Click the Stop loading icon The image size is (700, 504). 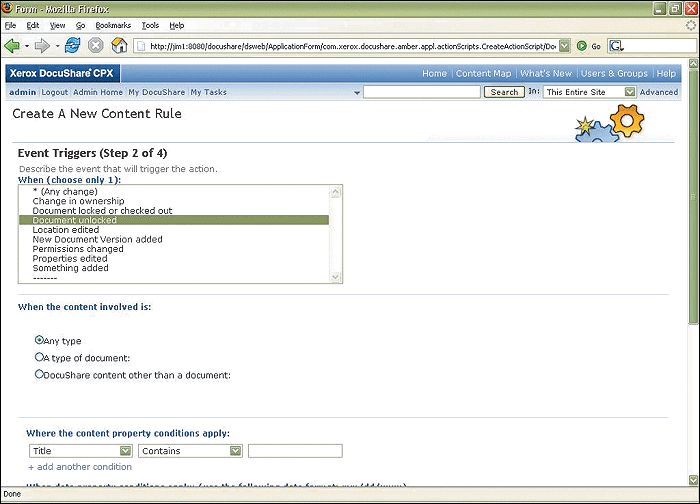click(x=96, y=46)
